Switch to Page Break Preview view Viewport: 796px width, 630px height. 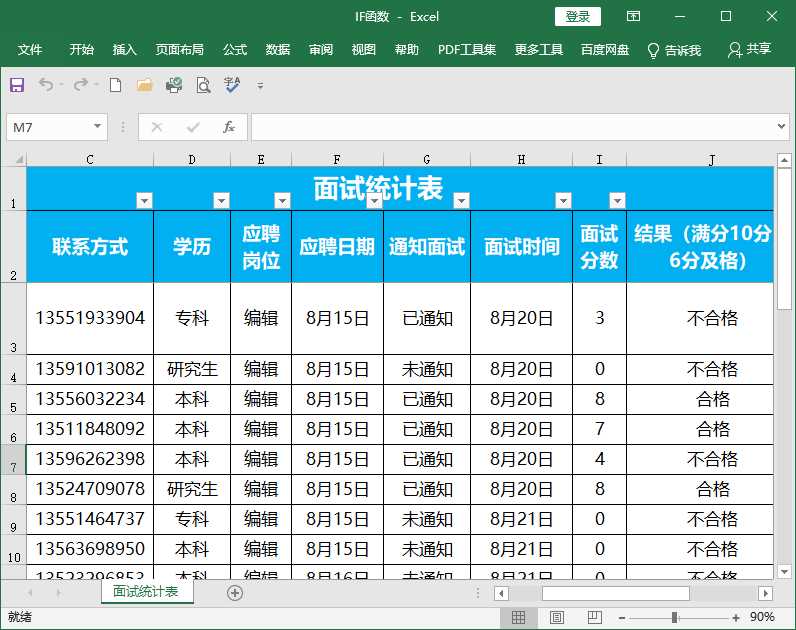coord(594,617)
